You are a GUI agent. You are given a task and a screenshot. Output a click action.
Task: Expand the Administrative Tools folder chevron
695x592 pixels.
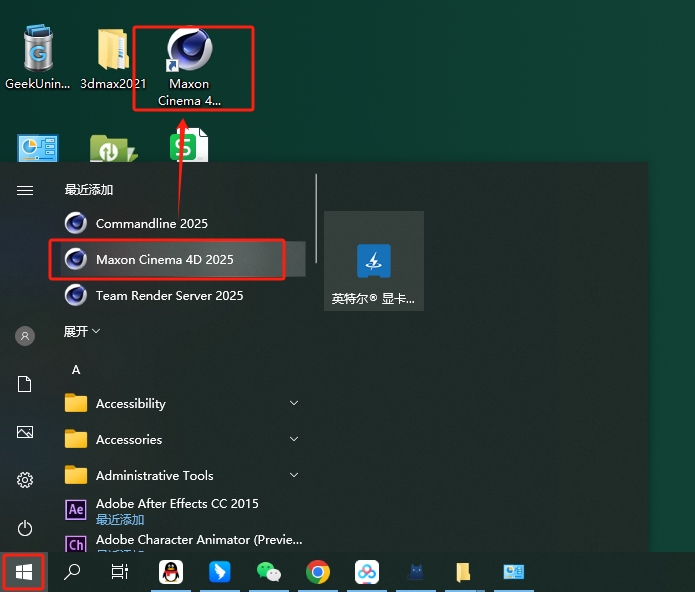point(294,475)
